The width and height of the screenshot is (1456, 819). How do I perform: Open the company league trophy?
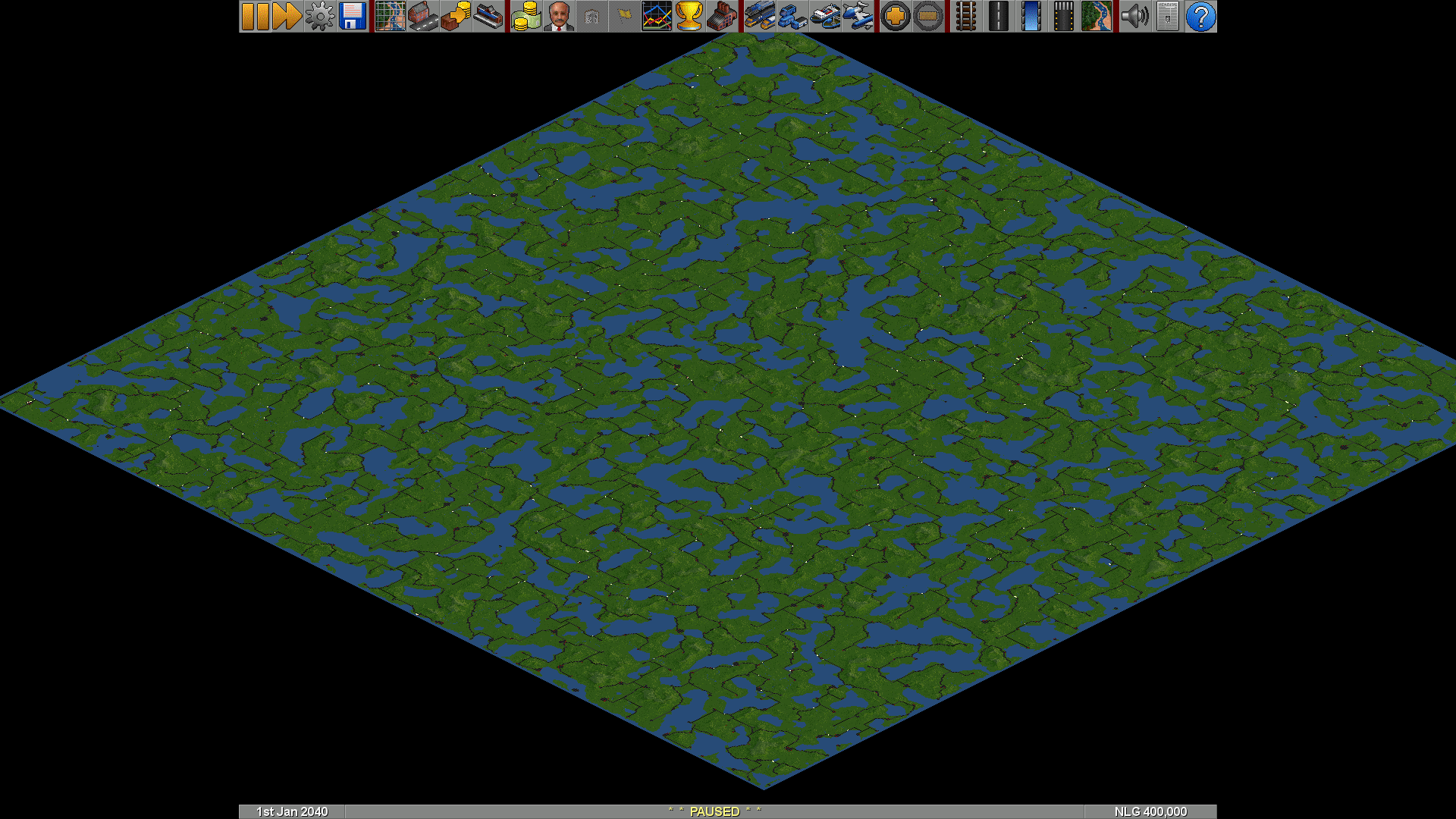point(689,16)
